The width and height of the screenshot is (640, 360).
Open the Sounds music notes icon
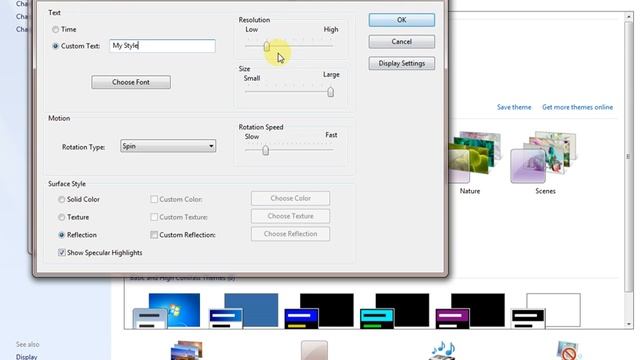point(442,350)
